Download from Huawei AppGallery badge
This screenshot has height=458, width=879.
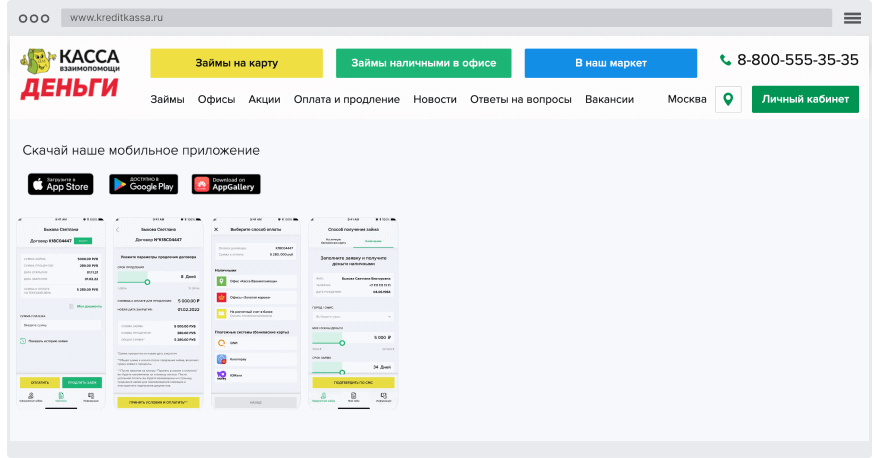(226, 184)
